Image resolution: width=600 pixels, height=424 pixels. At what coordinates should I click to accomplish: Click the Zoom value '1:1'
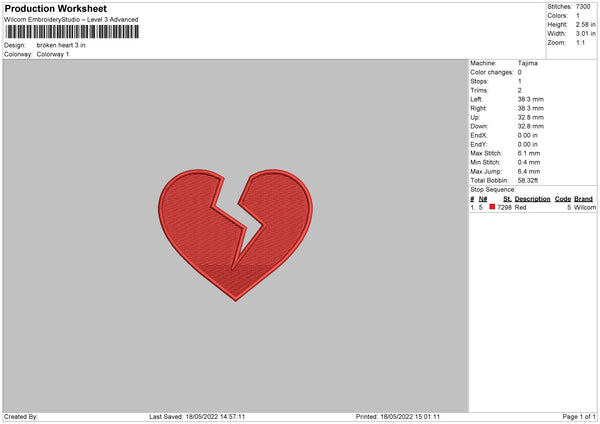pyautogui.click(x=580, y=42)
